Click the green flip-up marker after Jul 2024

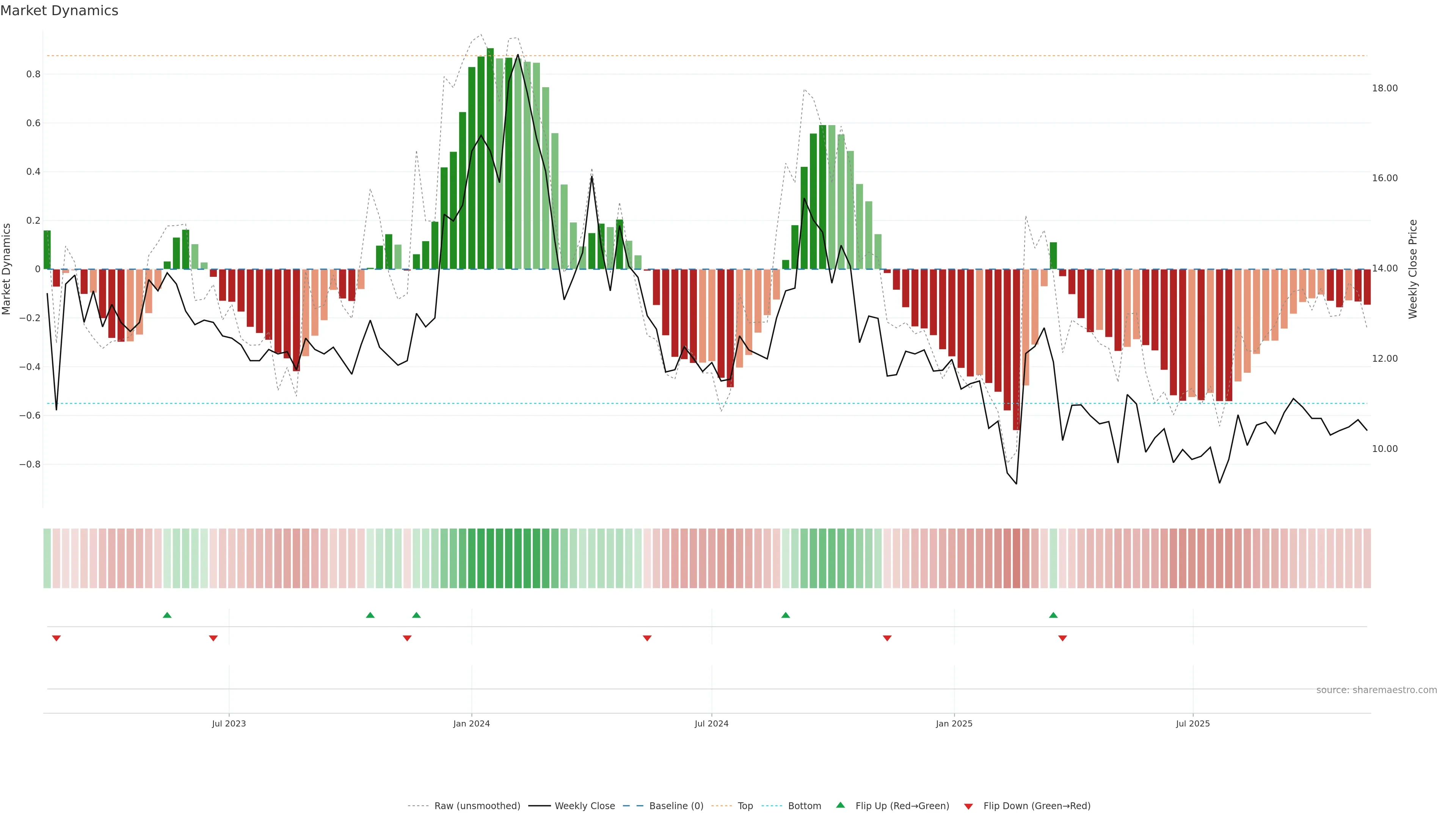(786, 615)
